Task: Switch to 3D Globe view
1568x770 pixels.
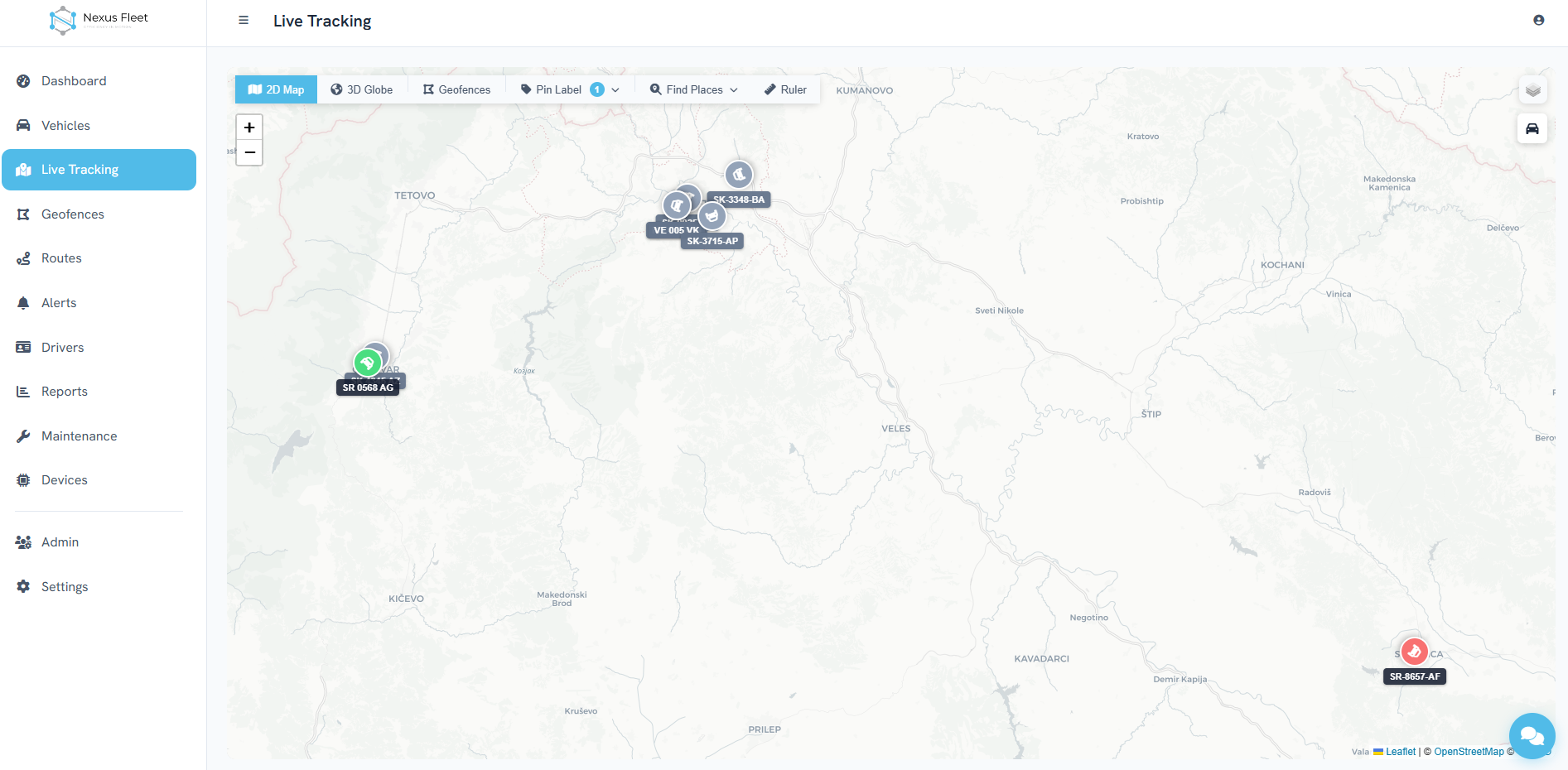Action: tap(362, 89)
